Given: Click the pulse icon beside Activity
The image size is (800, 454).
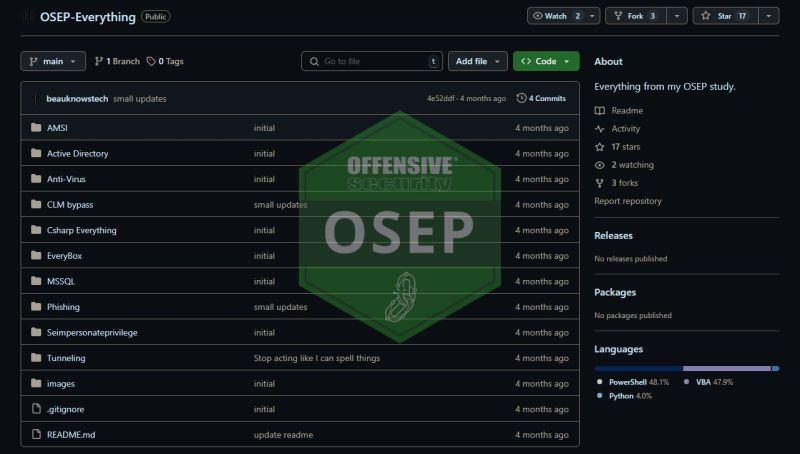Looking at the screenshot, I should tap(600, 129).
